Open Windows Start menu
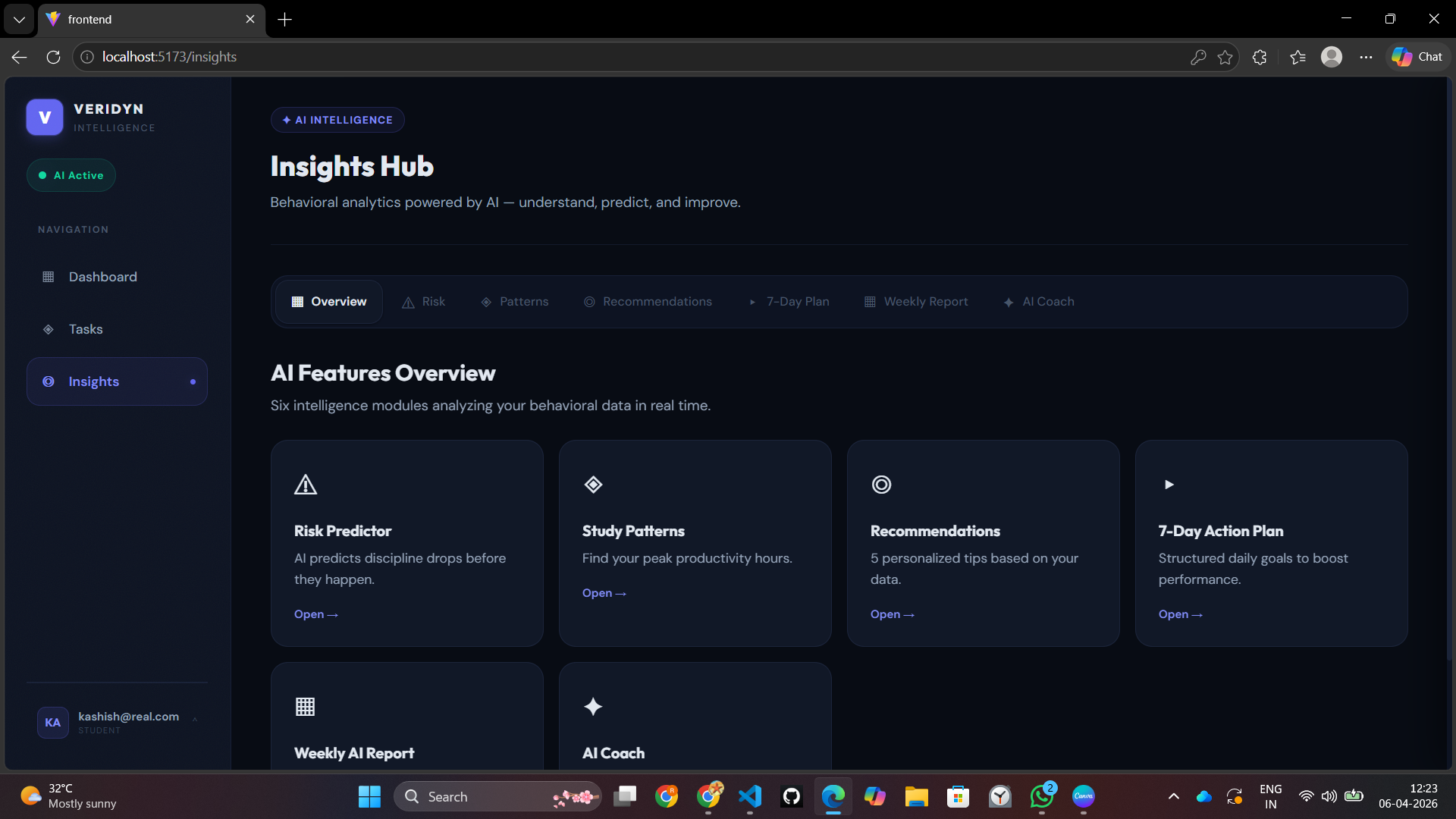Viewport: 1456px width, 819px height. 369,796
